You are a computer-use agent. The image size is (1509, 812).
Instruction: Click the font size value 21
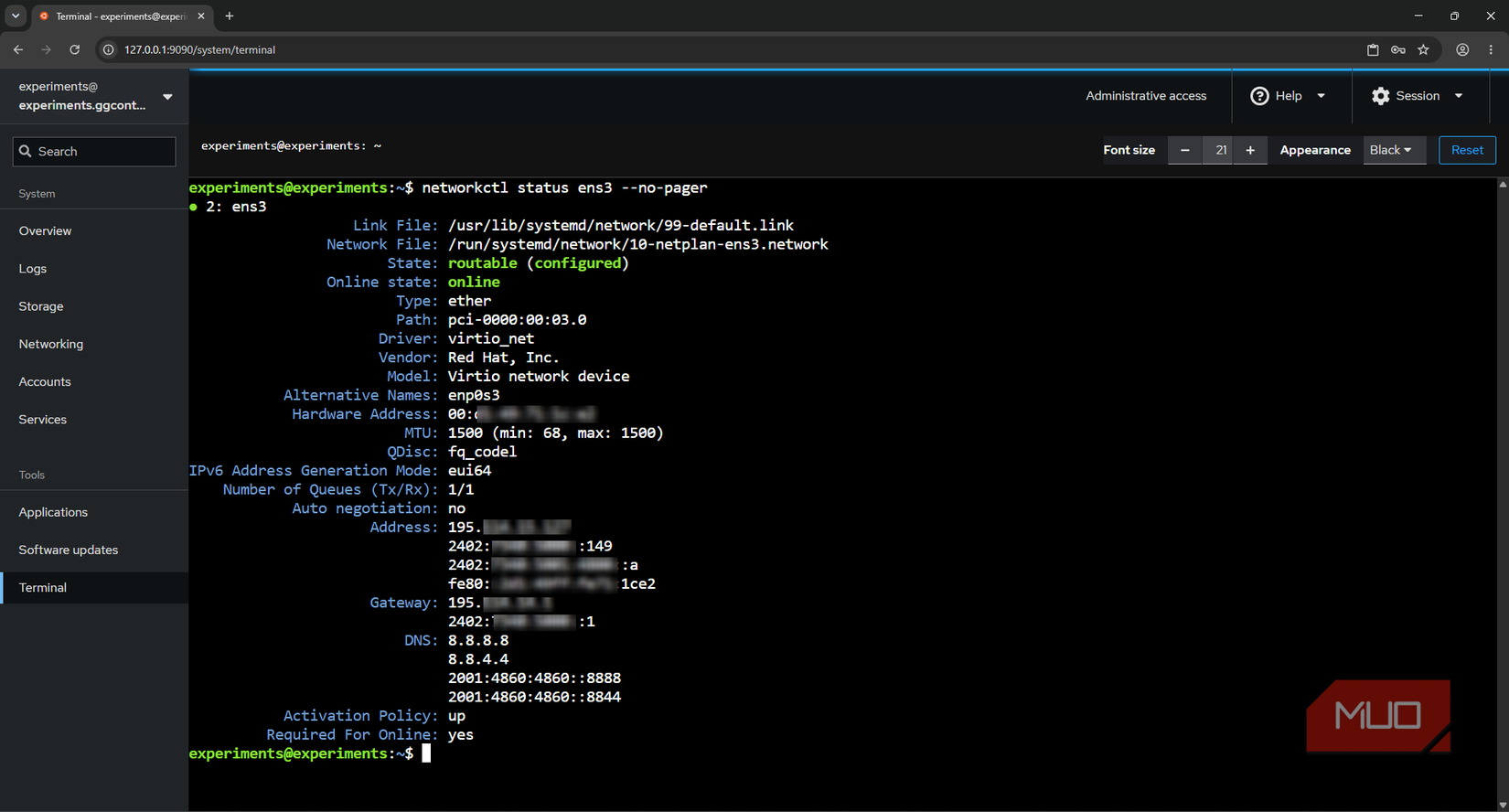1220,150
